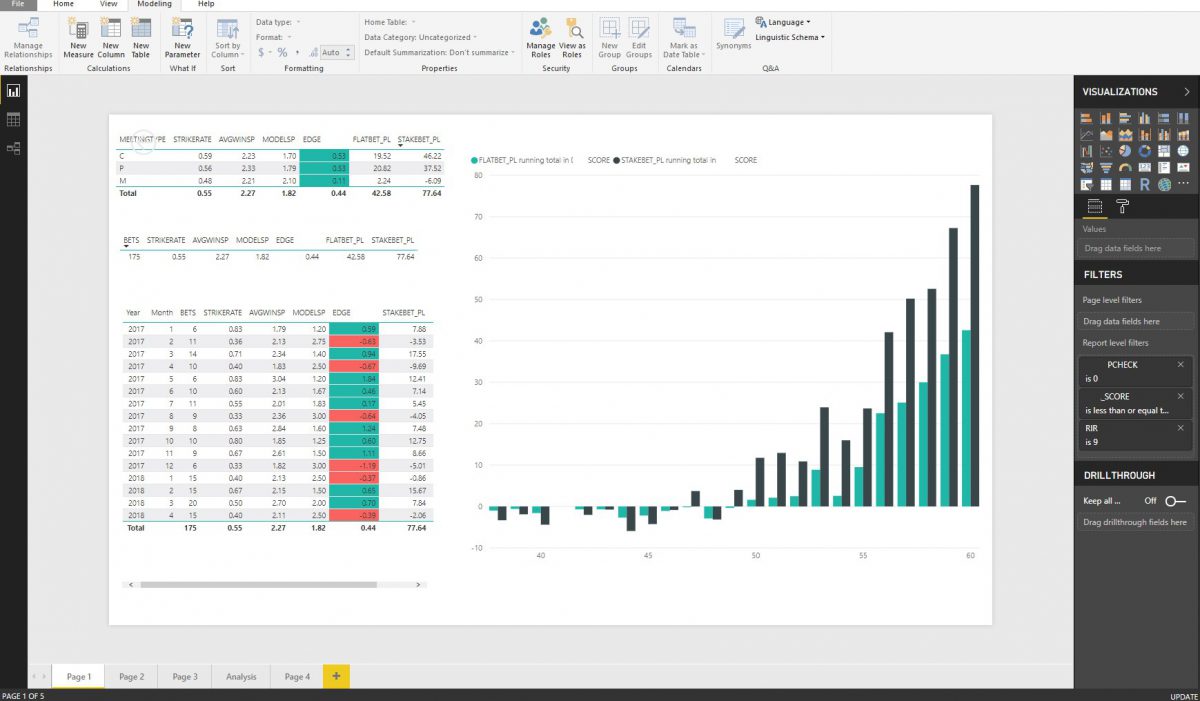Select the clustered column chart visual

pyautogui.click(x=1146, y=117)
